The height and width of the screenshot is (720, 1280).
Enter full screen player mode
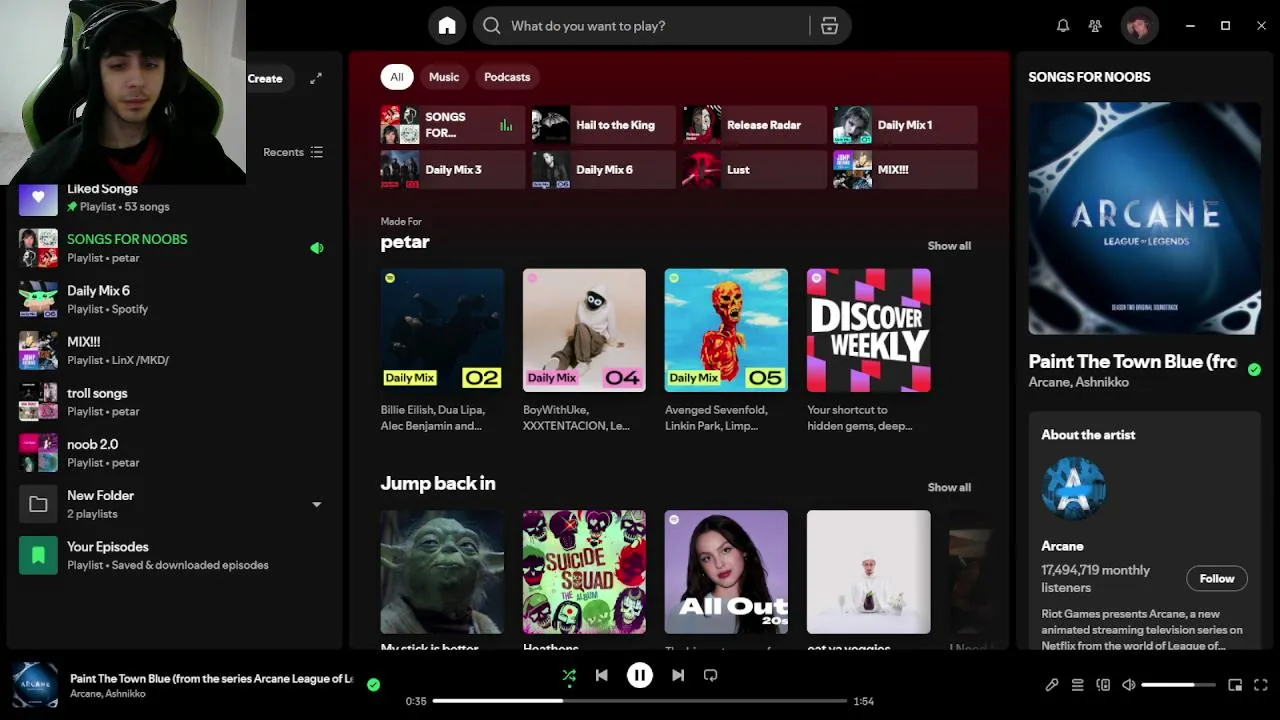pyautogui.click(x=1261, y=685)
